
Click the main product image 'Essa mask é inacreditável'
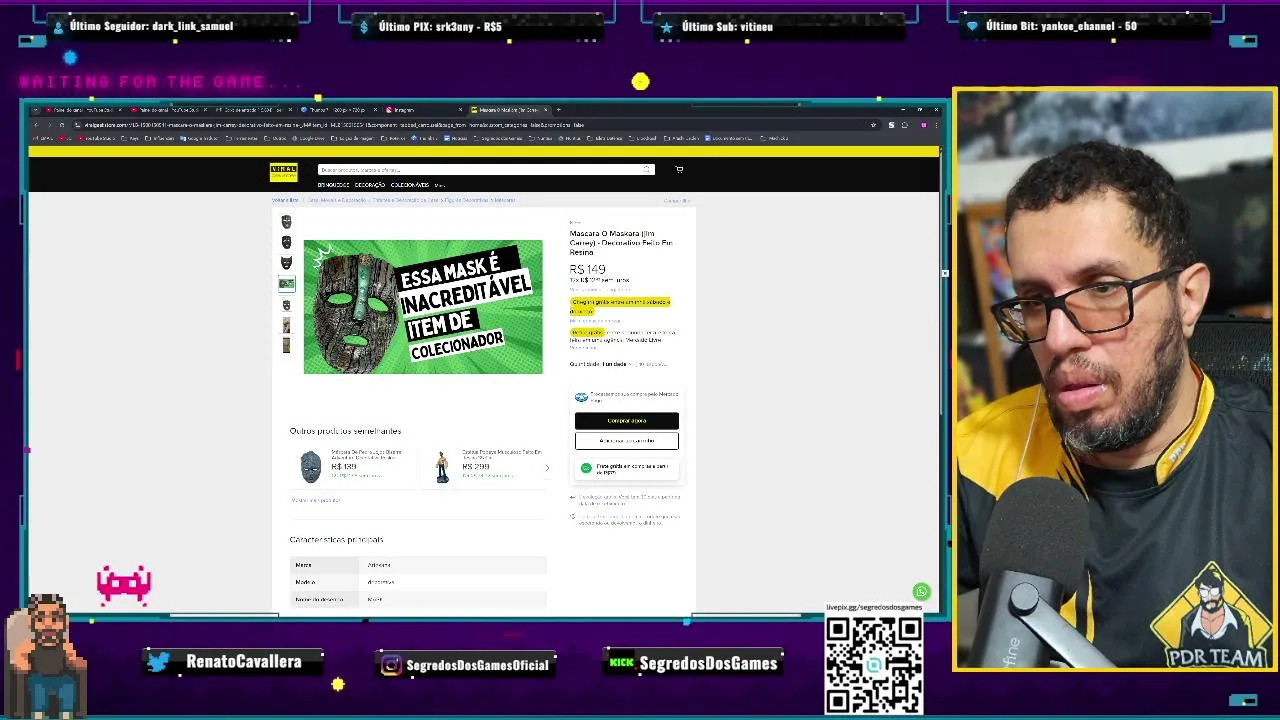click(x=423, y=307)
